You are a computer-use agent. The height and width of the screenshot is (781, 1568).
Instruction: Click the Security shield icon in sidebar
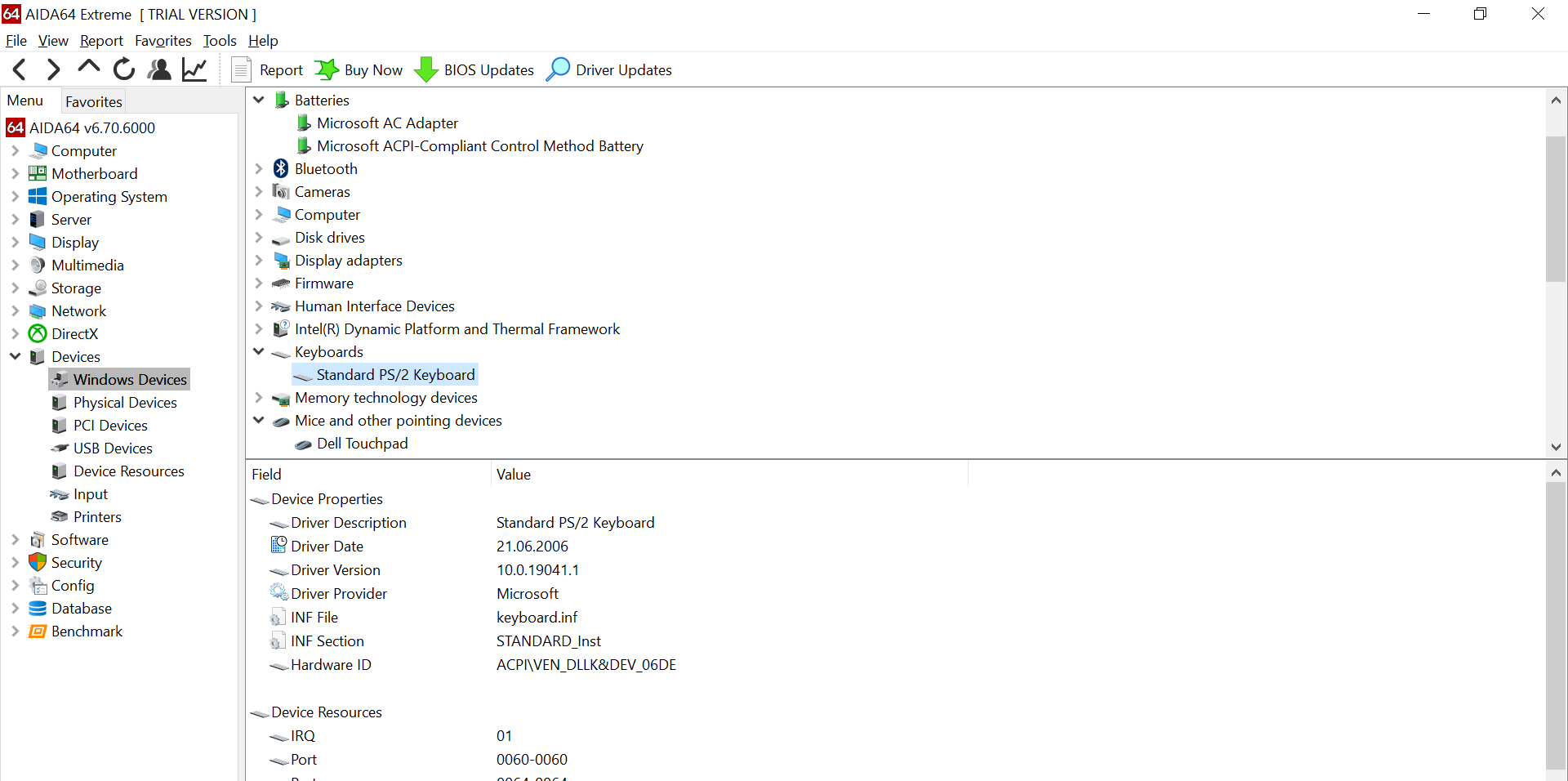(38, 562)
